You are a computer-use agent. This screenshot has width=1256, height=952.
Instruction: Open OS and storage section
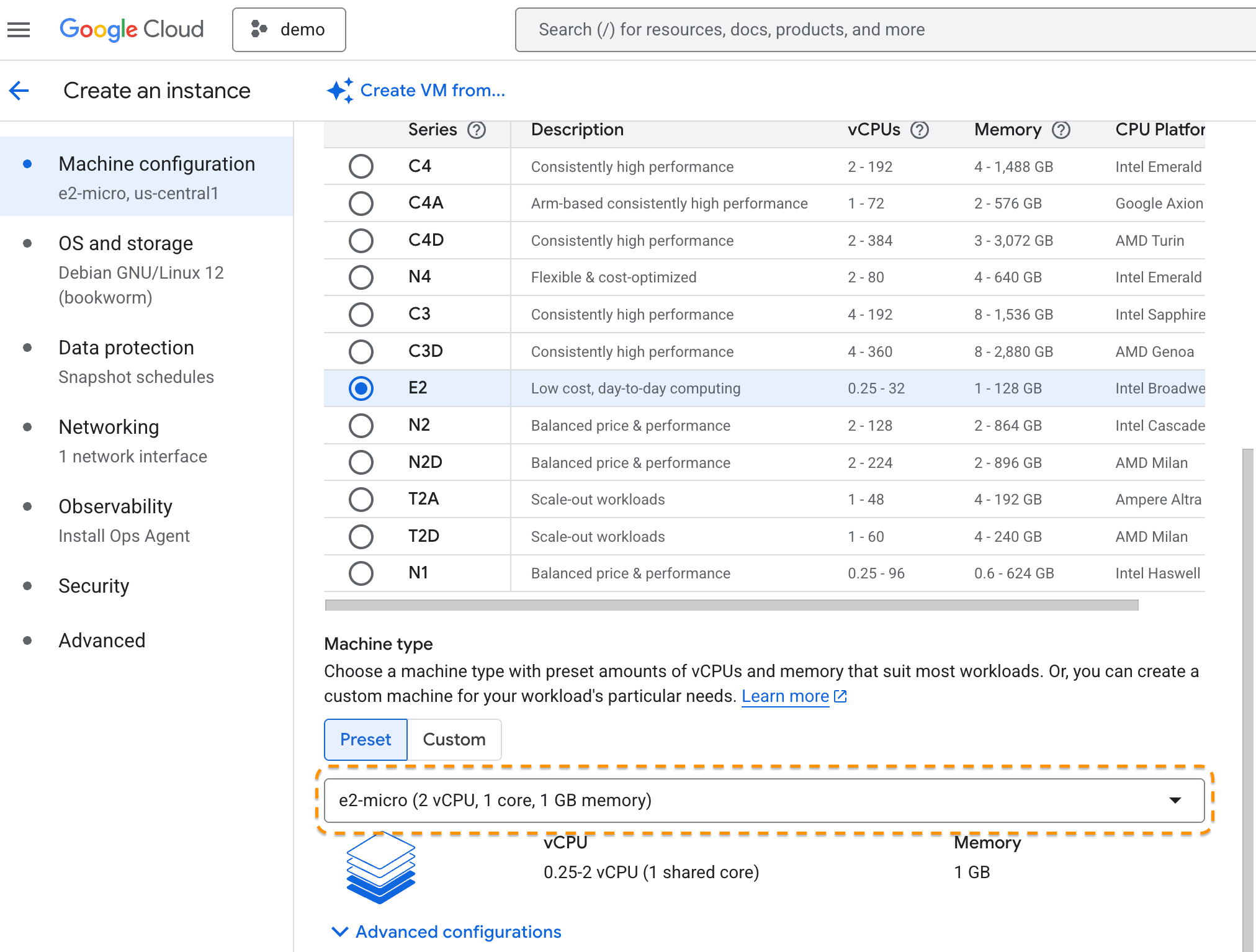click(x=126, y=243)
